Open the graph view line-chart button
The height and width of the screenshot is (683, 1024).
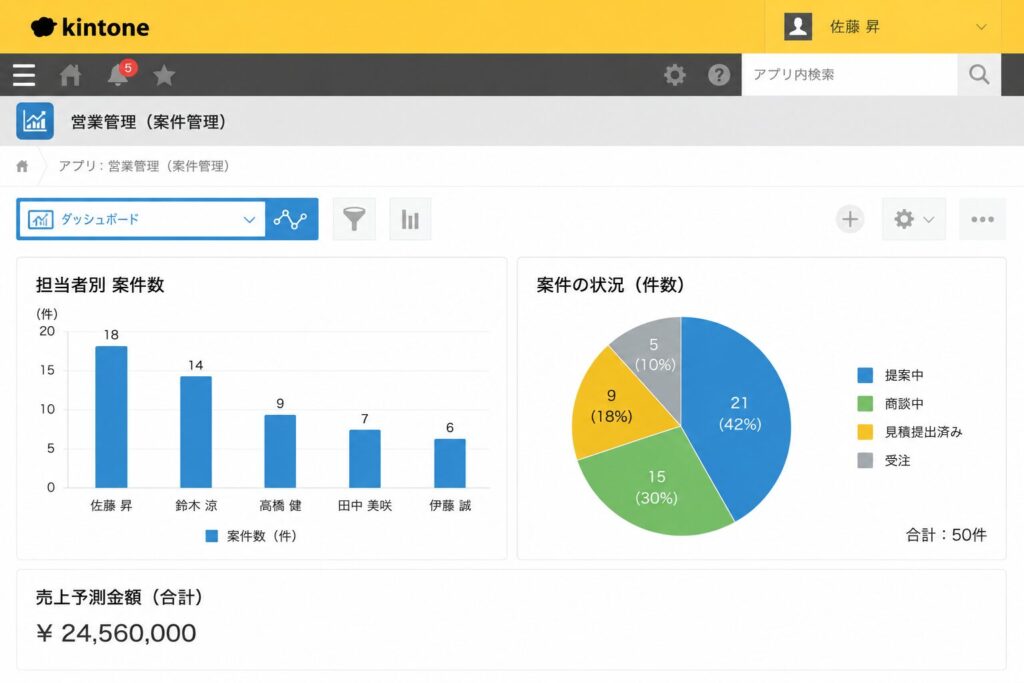[x=291, y=219]
